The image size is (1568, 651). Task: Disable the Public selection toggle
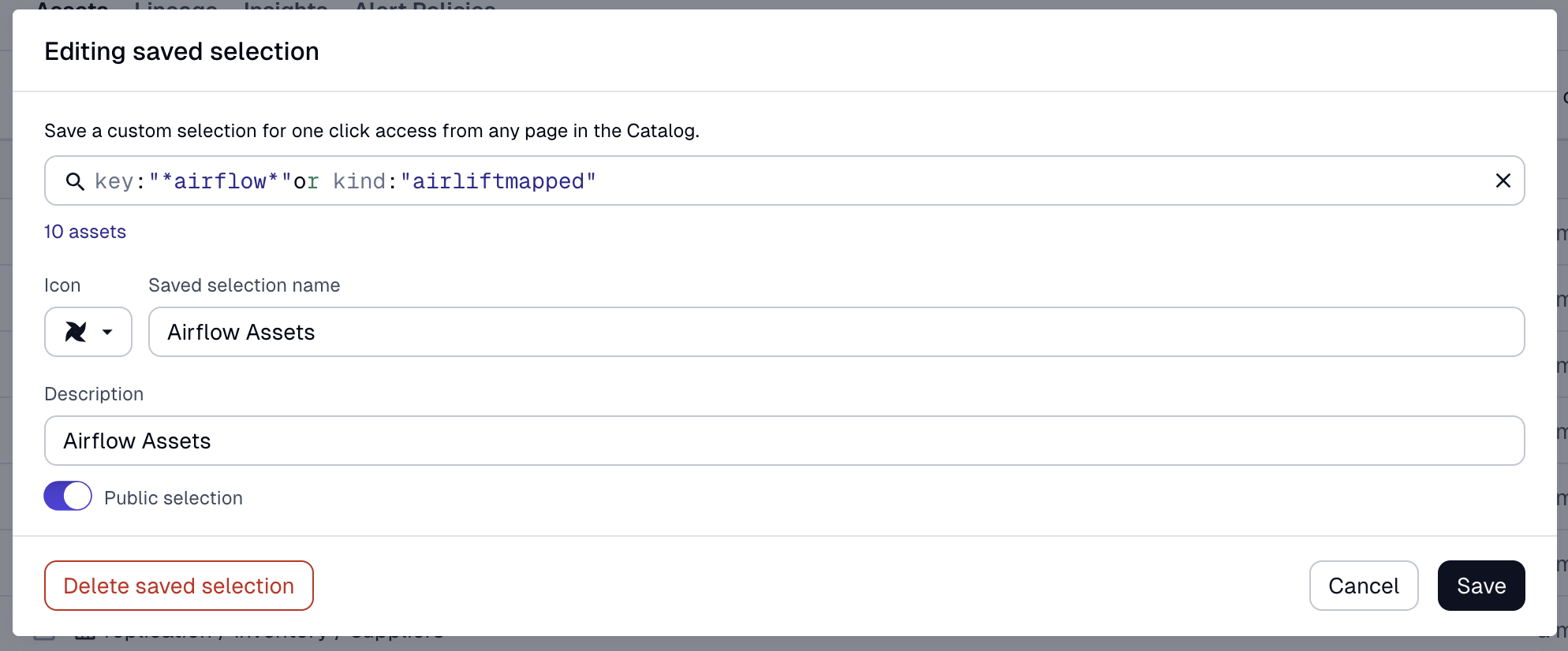tap(68, 497)
